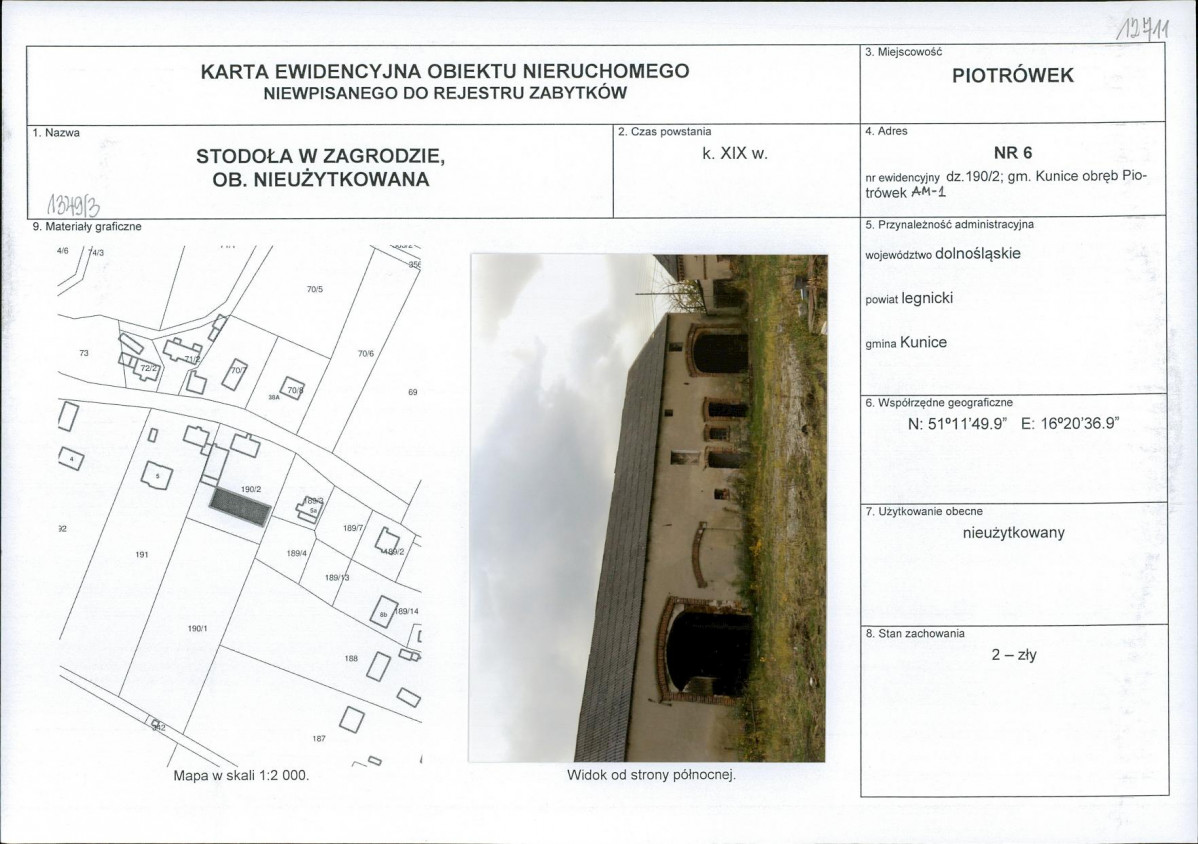Click the parcel label '189/4' on the map

coord(296,554)
